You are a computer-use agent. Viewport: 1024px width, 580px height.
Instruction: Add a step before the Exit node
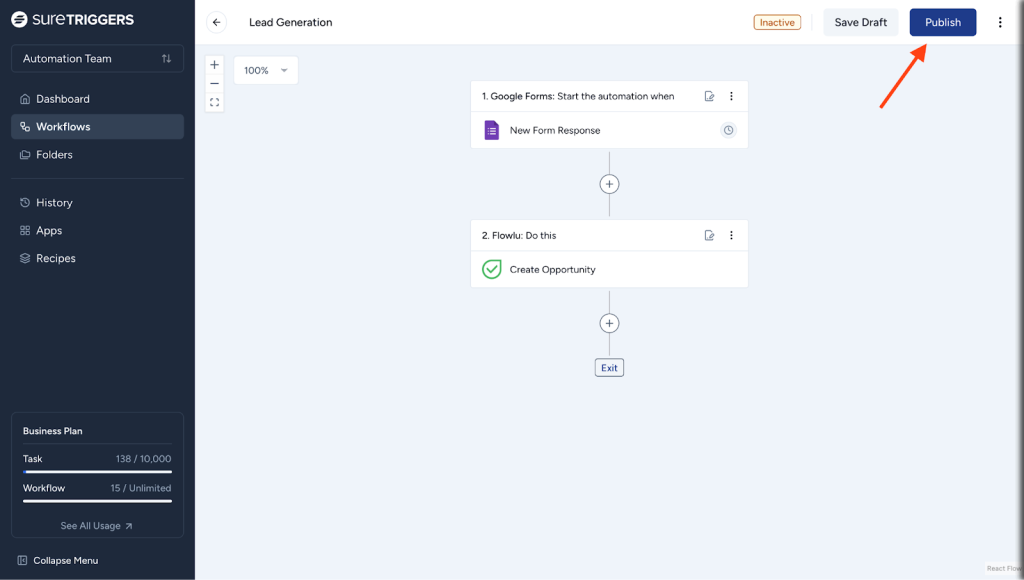pos(609,323)
